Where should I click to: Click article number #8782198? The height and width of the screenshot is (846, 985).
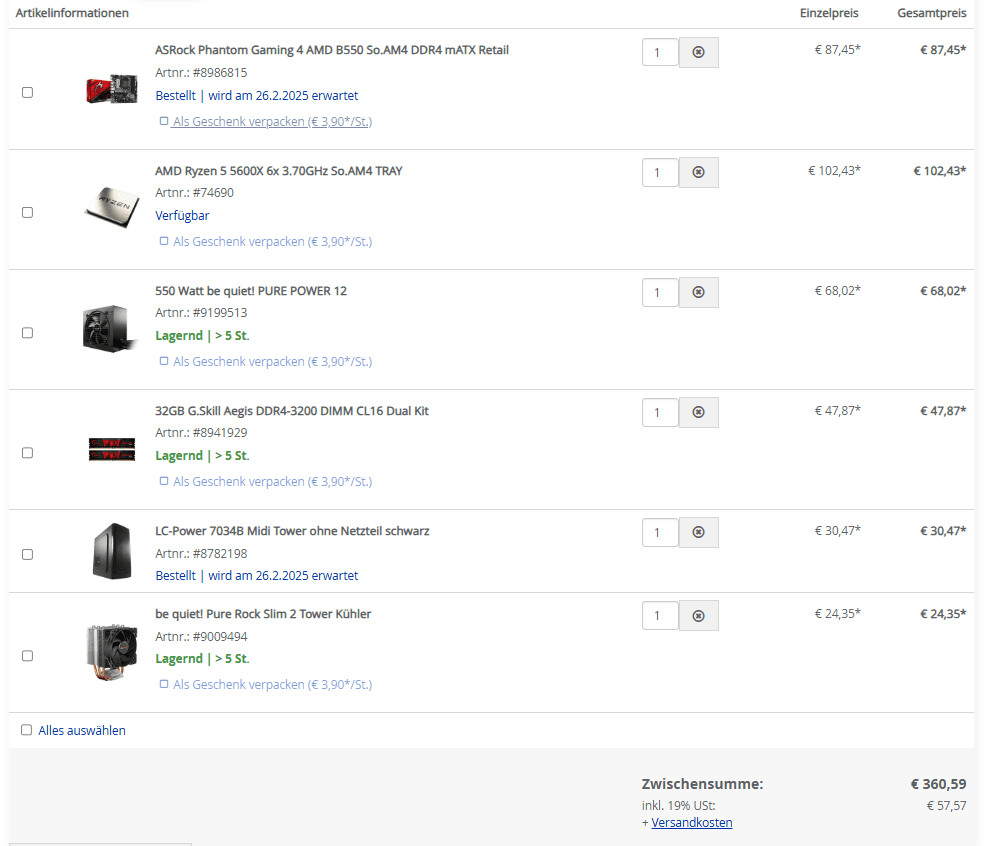220,553
